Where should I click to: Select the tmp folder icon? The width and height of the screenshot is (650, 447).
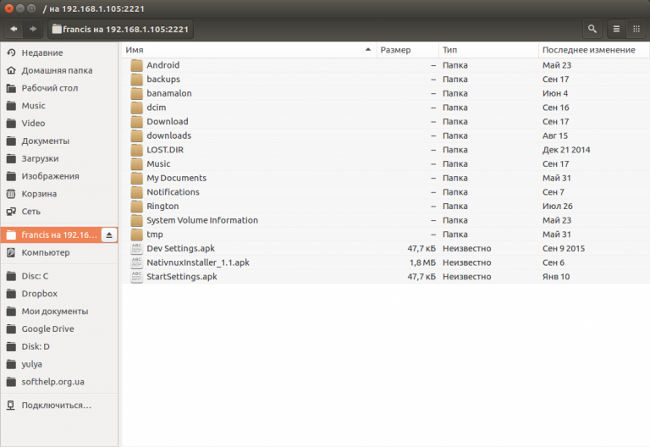tap(136, 234)
